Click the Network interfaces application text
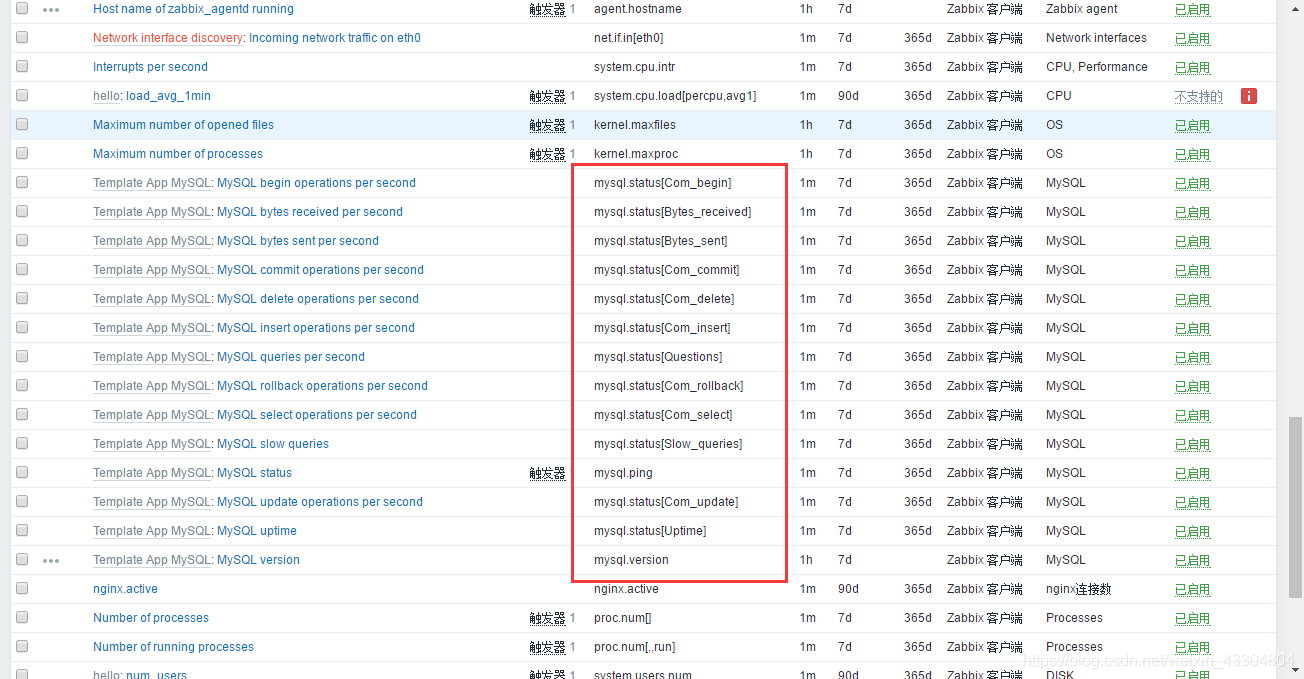 click(1096, 38)
